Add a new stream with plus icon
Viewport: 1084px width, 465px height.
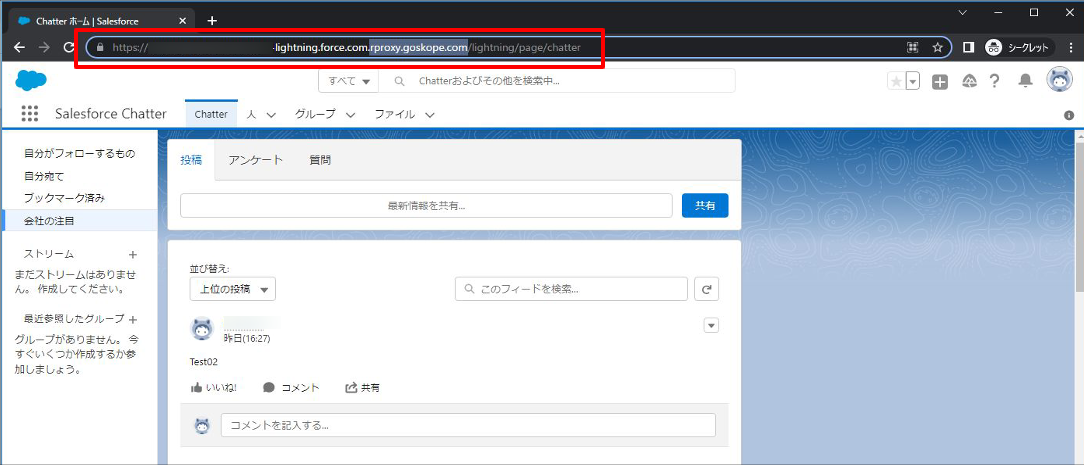click(133, 254)
